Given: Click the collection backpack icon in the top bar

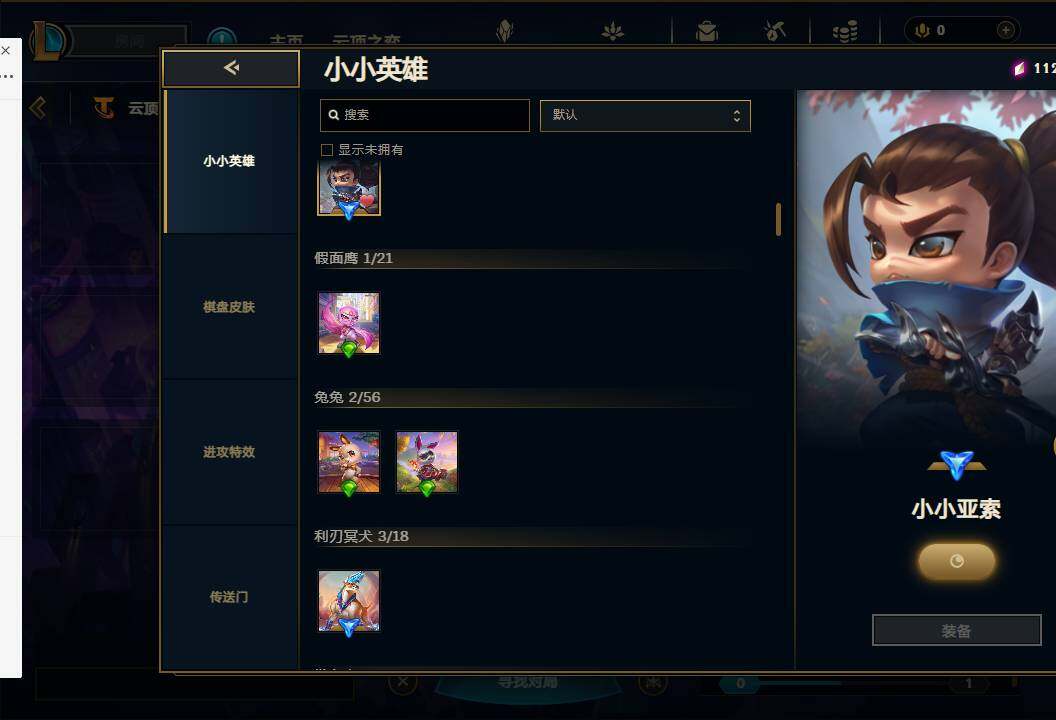Looking at the screenshot, I should pos(707,30).
